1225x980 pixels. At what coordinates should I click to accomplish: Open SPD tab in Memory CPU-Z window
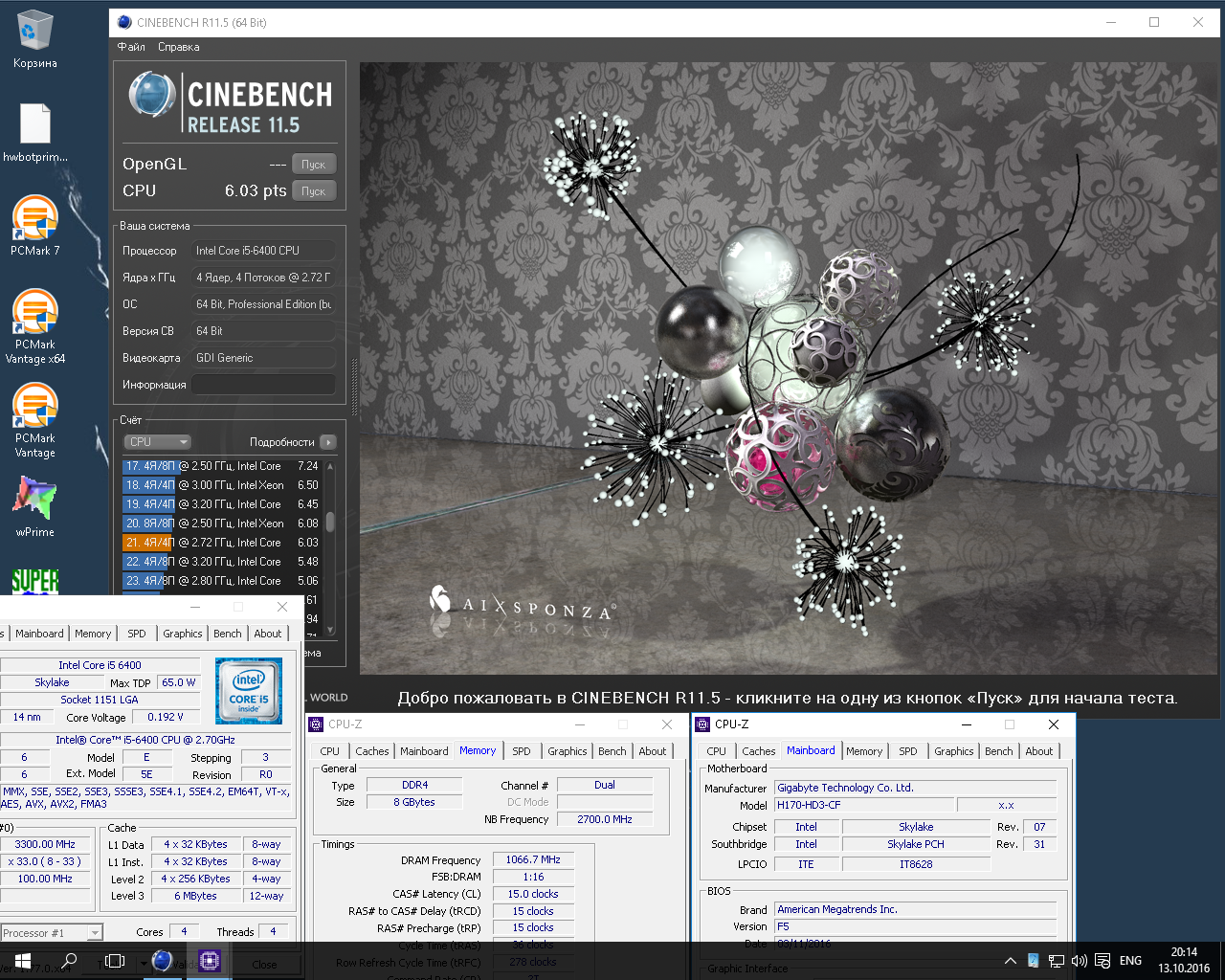click(x=522, y=751)
